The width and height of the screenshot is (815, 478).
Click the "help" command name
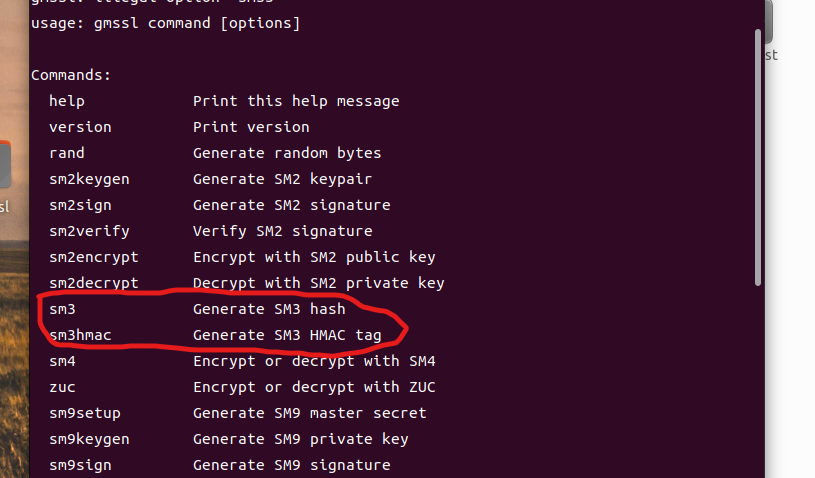66,101
